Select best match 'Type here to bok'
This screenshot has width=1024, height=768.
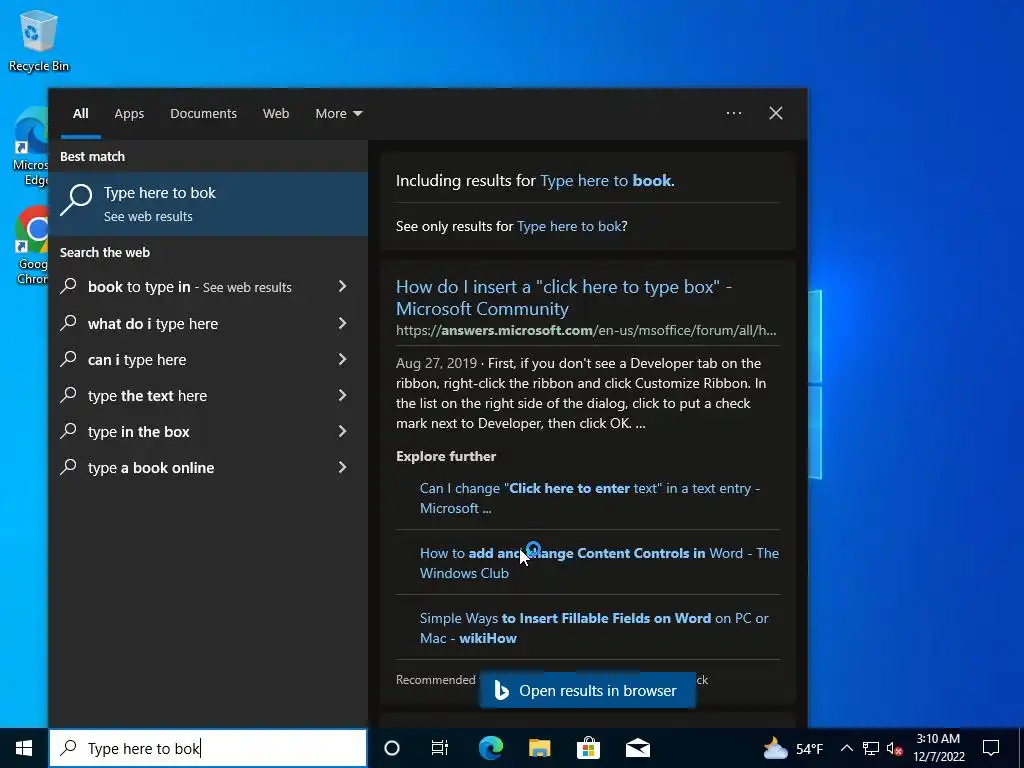[x=208, y=204]
